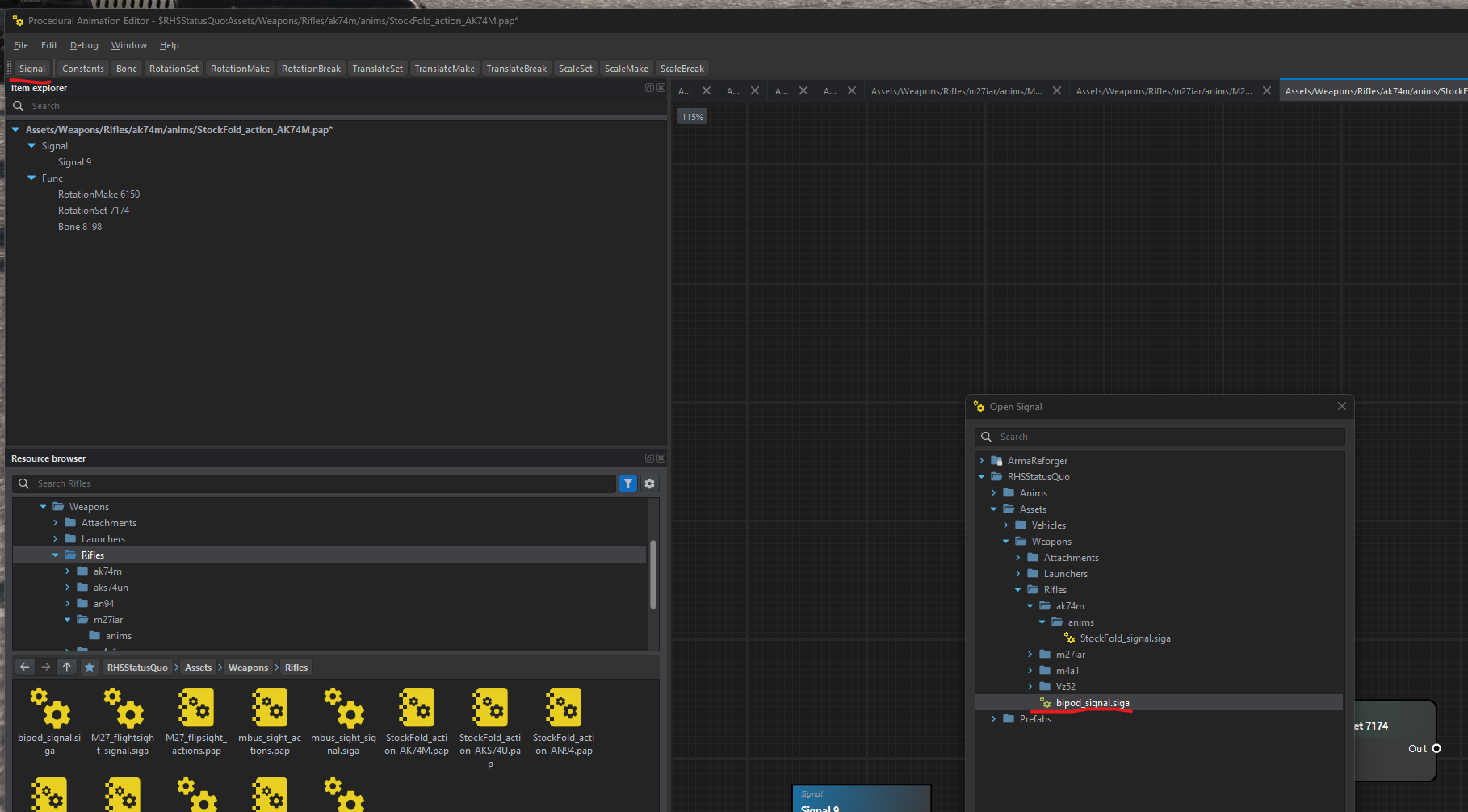Open Resource browser settings gear icon

point(649,483)
